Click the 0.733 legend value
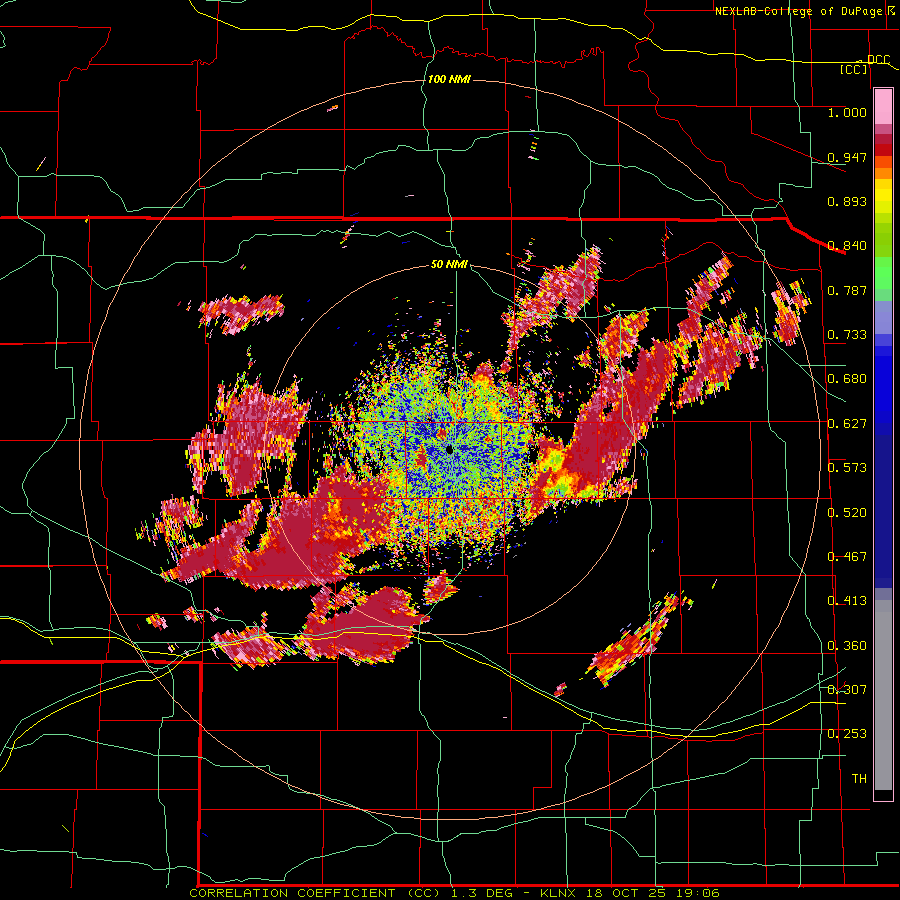 847,335
